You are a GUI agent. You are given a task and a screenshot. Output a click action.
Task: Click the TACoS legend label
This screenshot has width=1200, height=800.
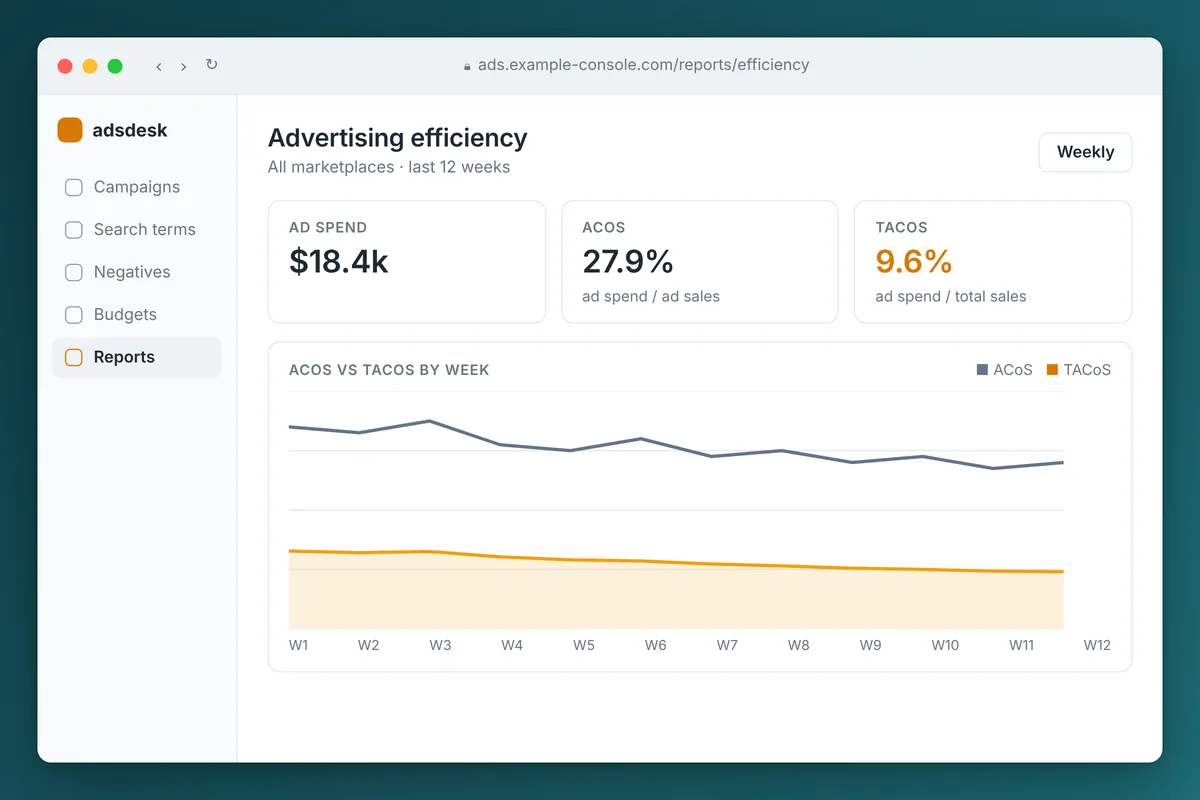[1087, 370]
